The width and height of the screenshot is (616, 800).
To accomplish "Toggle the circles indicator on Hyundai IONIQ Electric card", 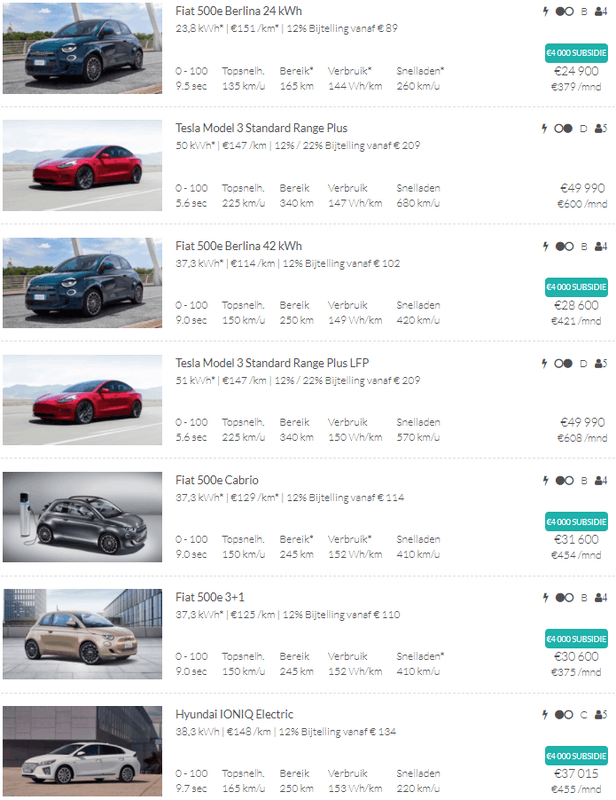I will (x=565, y=714).
